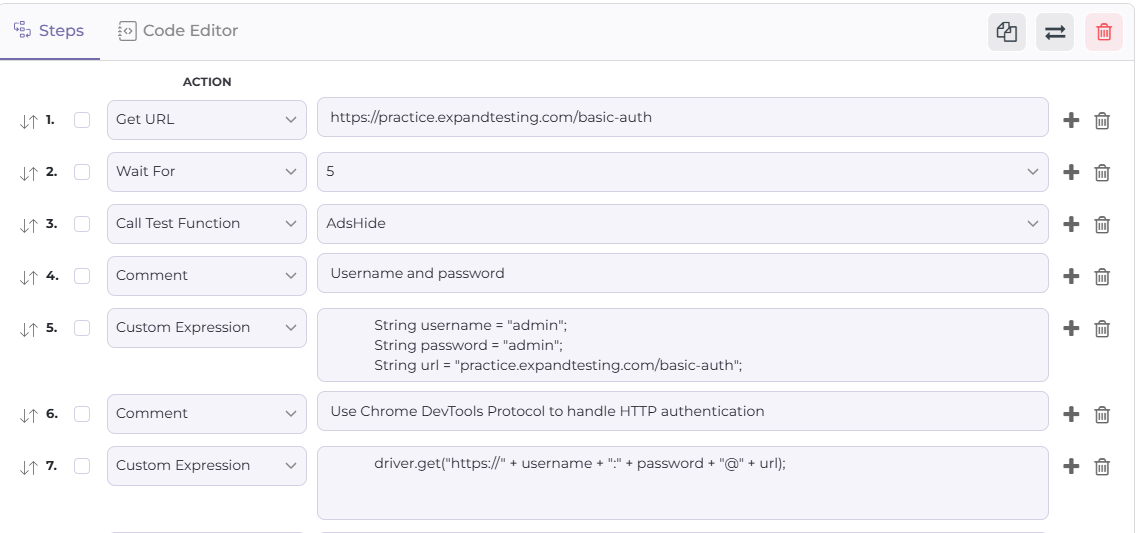
Task: Tick the checkbox for step 1
Action: (x=82, y=120)
